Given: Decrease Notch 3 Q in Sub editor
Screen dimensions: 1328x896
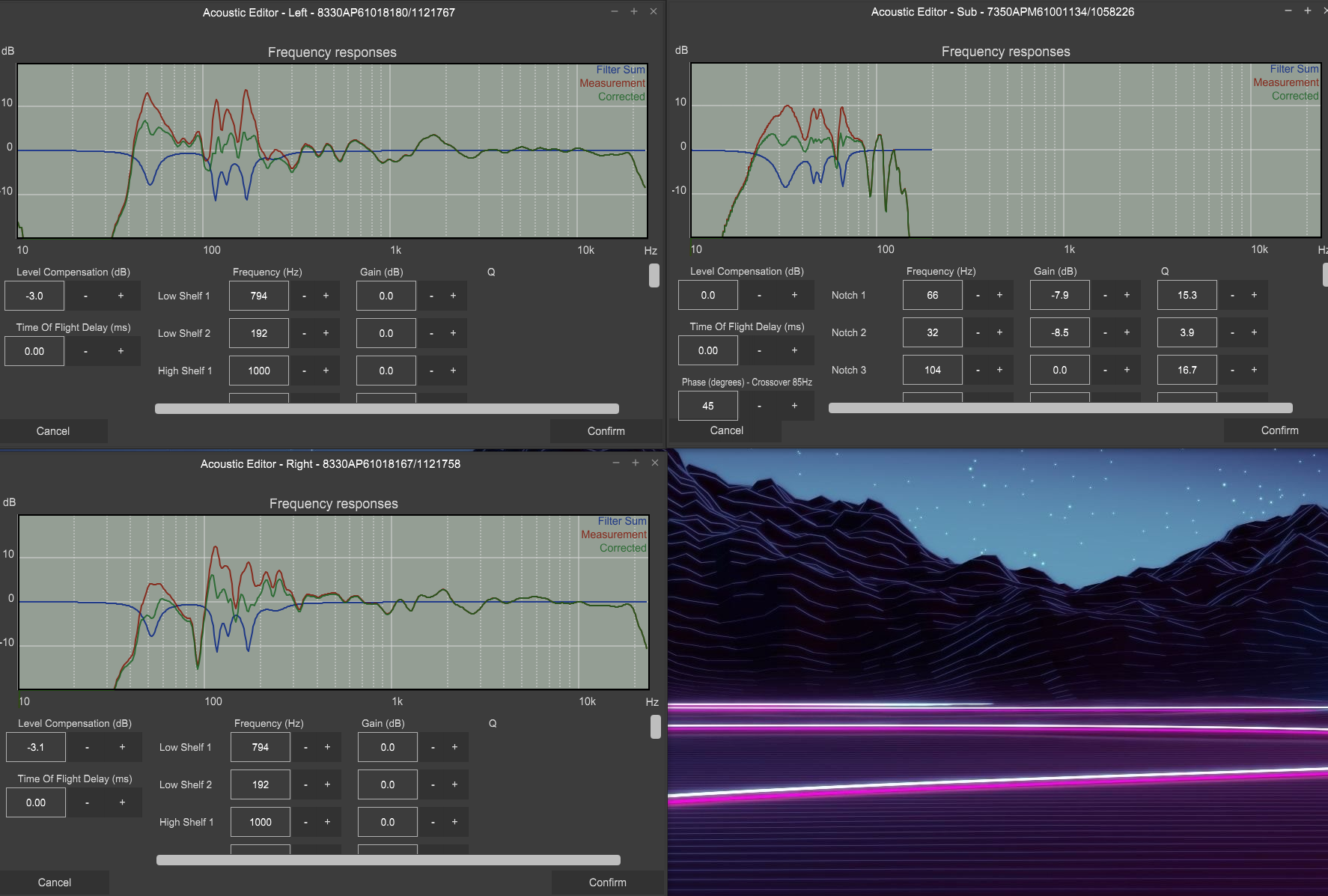Looking at the screenshot, I should coord(1232,370).
